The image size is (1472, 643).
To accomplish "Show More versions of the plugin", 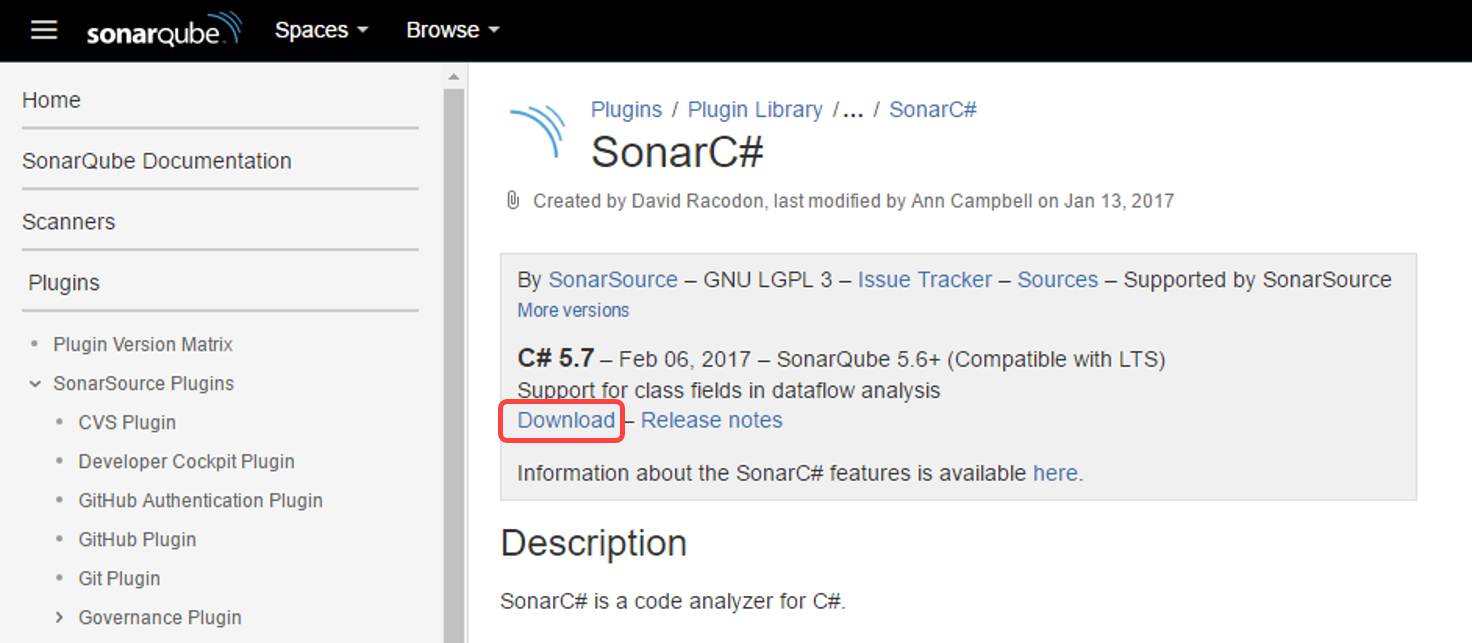I will (x=573, y=311).
